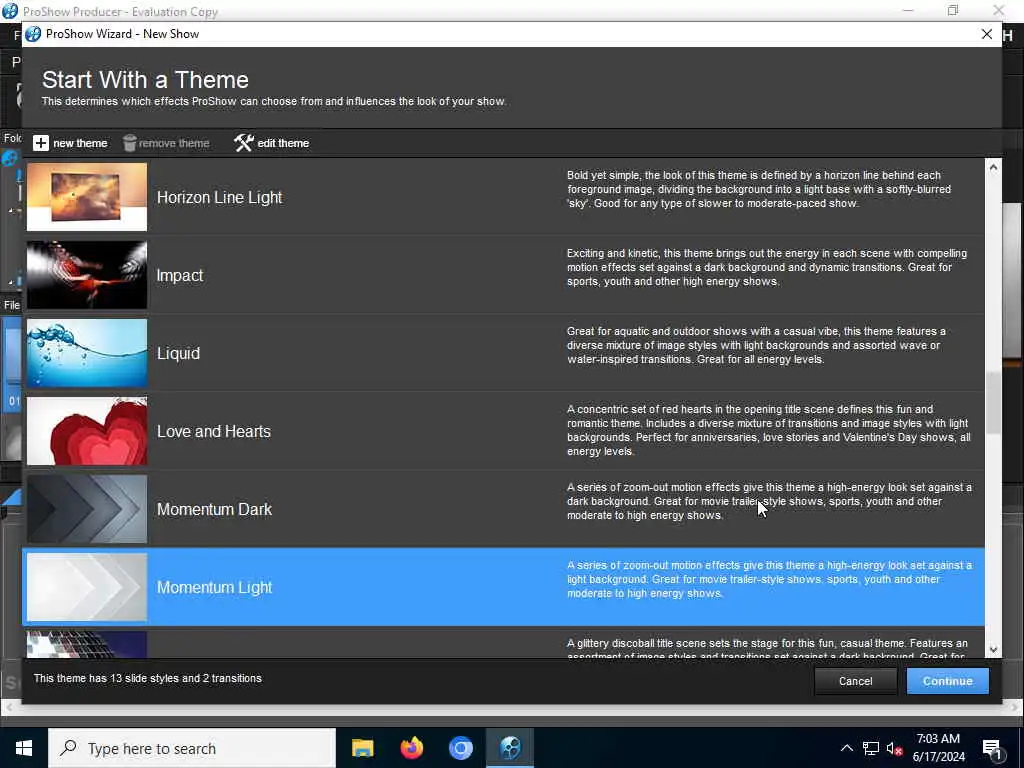Click the Momentum Dark description text
Screen dimensions: 1024x768
point(769,502)
